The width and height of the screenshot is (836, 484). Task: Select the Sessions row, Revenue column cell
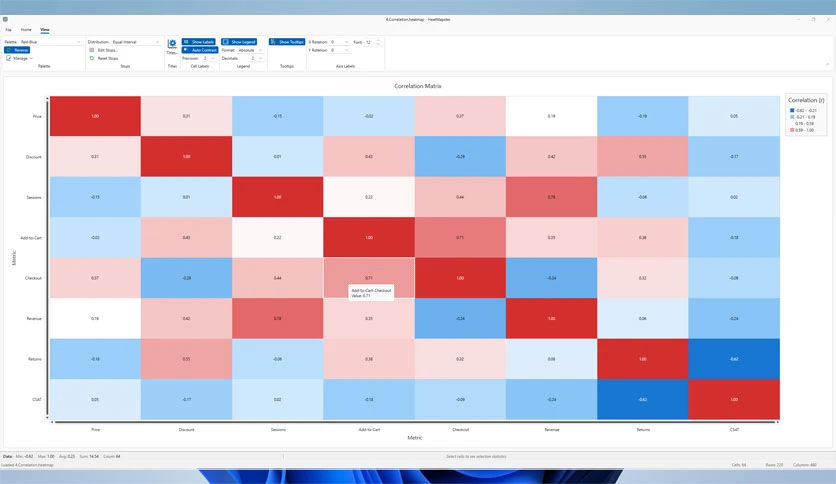click(551, 197)
